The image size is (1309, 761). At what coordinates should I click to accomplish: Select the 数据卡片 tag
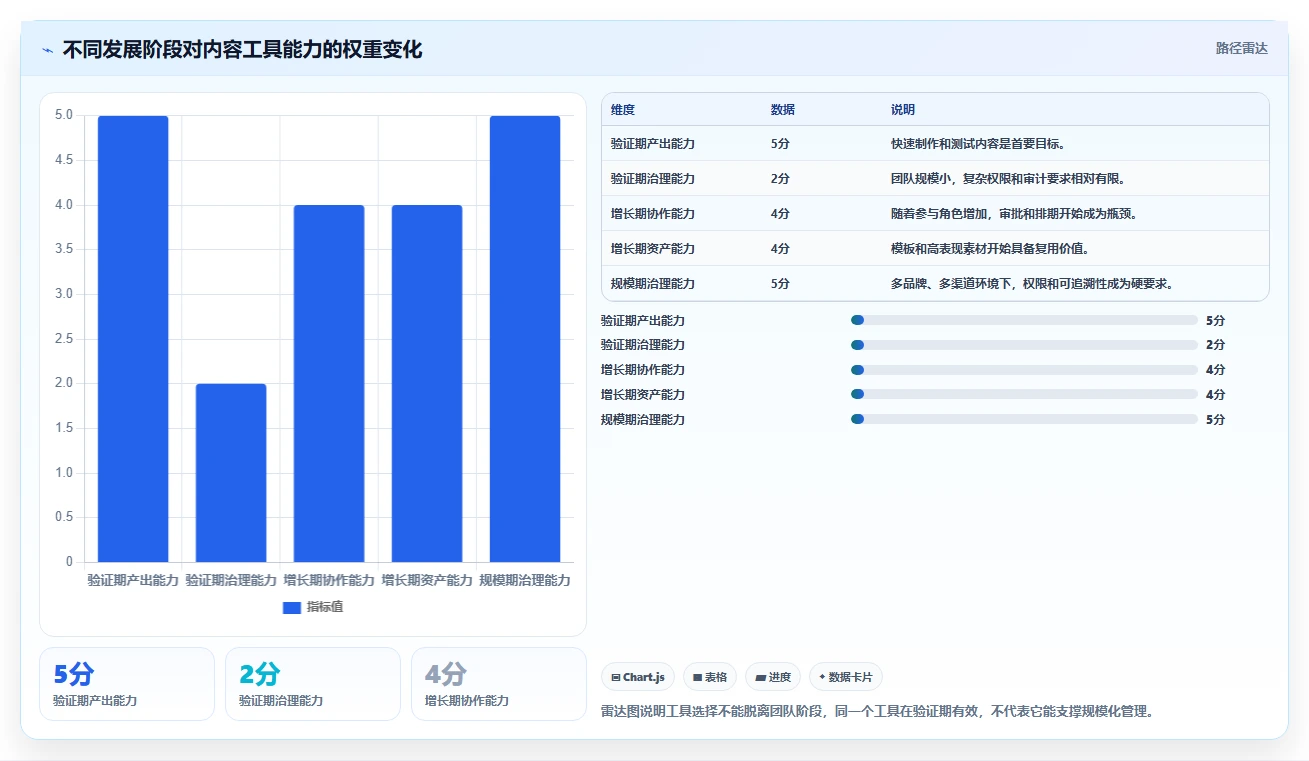(x=846, y=677)
